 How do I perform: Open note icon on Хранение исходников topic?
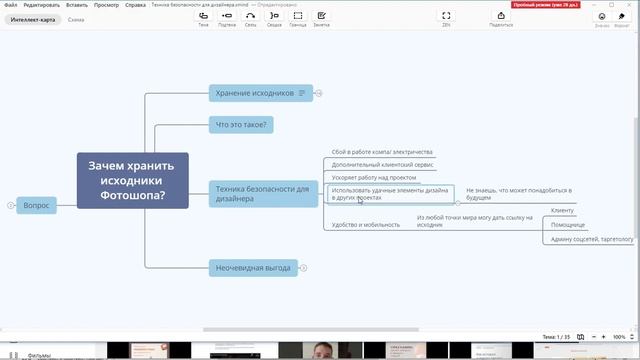point(302,93)
